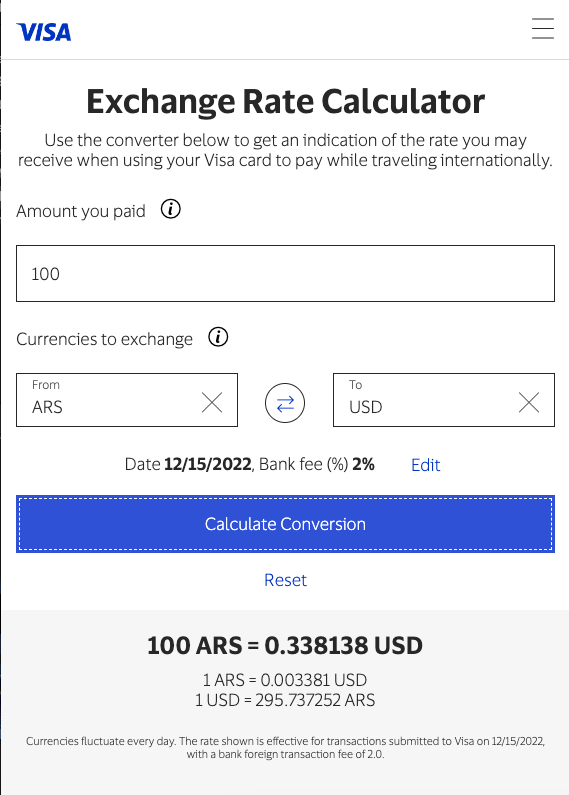
Task: Click the Calculate Conversion button
Action: (x=286, y=524)
